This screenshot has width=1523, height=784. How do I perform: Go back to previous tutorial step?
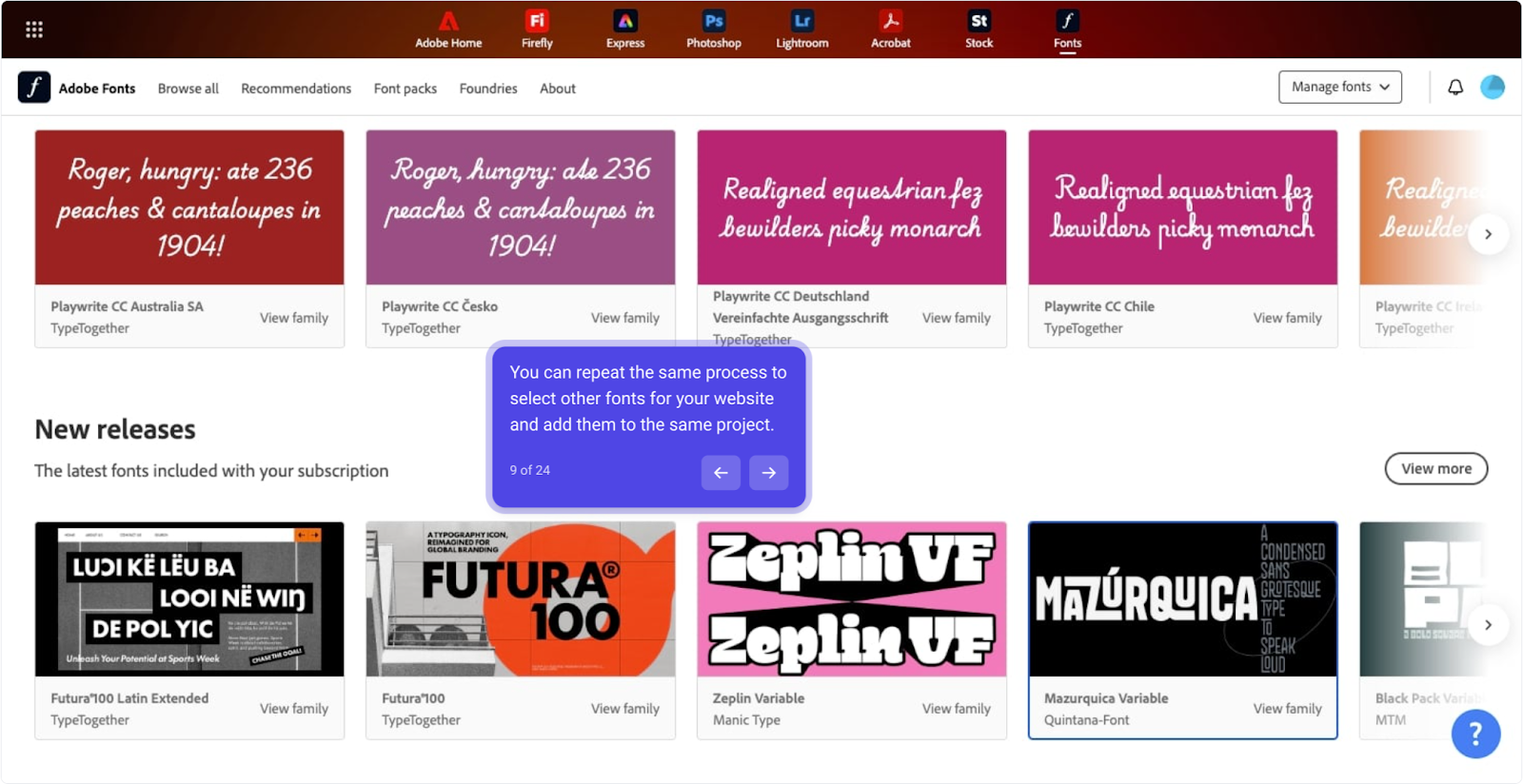721,472
